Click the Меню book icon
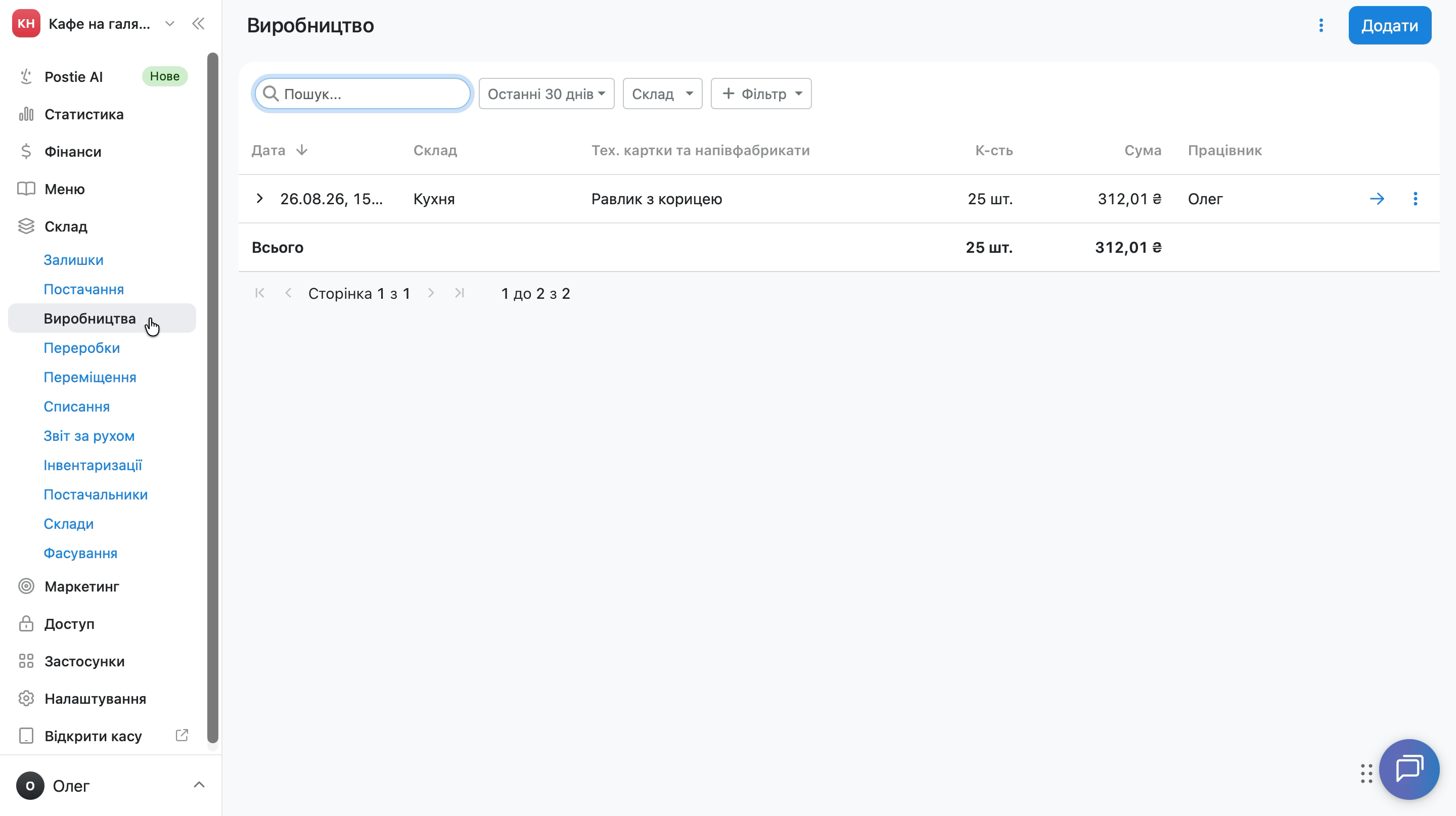The height and width of the screenshot is (816, 1456). click(x=26, y=189)
